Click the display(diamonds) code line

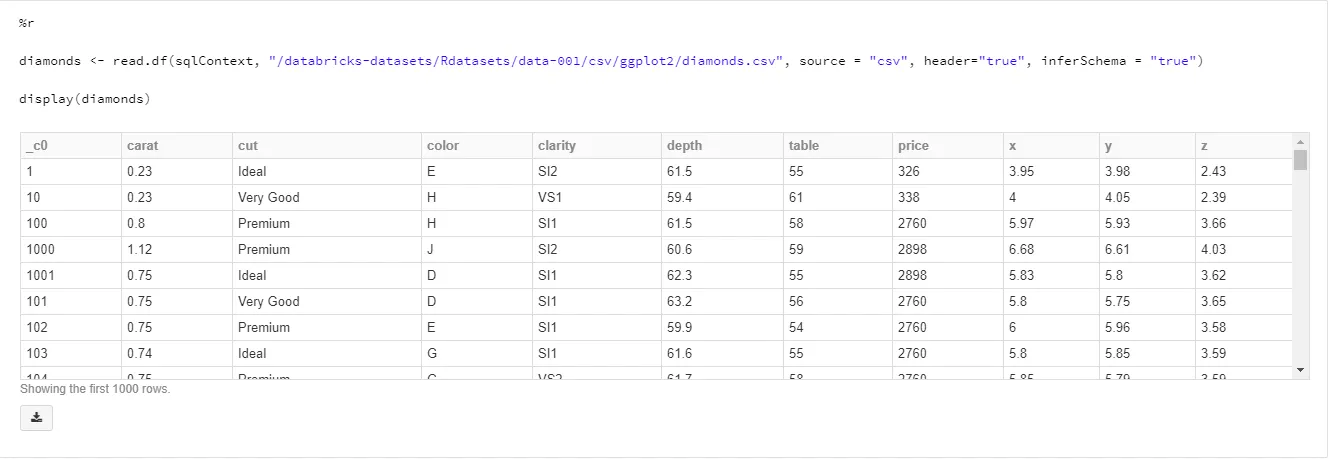tap(84, 99)
